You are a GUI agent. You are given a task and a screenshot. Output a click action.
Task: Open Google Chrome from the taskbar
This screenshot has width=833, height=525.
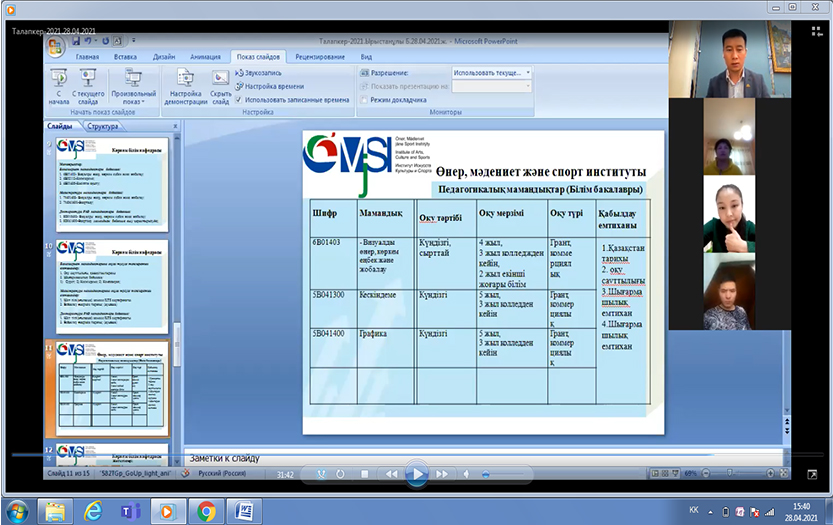(206, 512)
